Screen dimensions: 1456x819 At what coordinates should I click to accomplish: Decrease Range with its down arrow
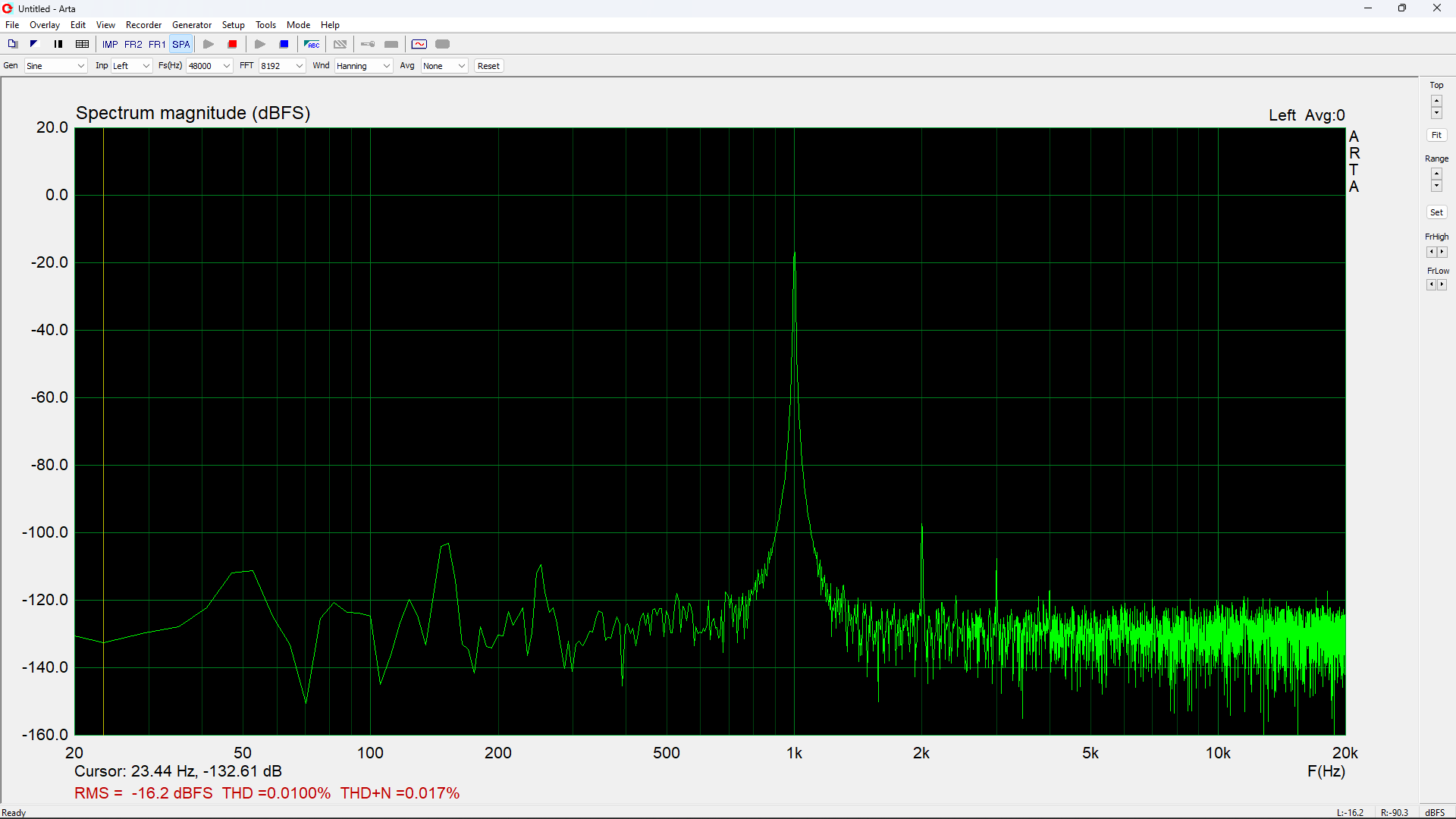click(1436, 186)
